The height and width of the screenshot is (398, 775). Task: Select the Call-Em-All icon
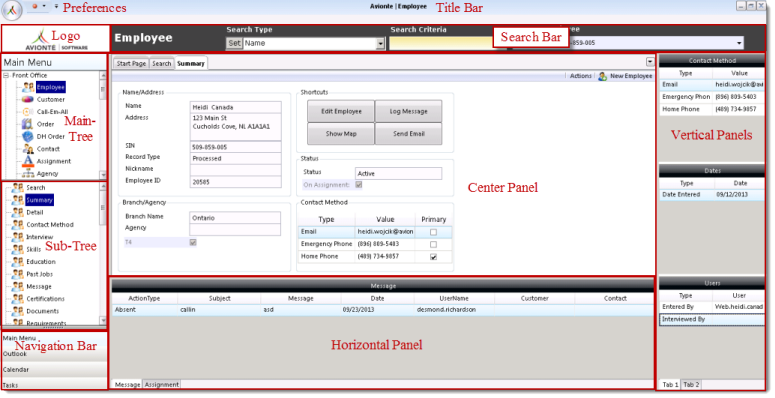click(28, 112)
